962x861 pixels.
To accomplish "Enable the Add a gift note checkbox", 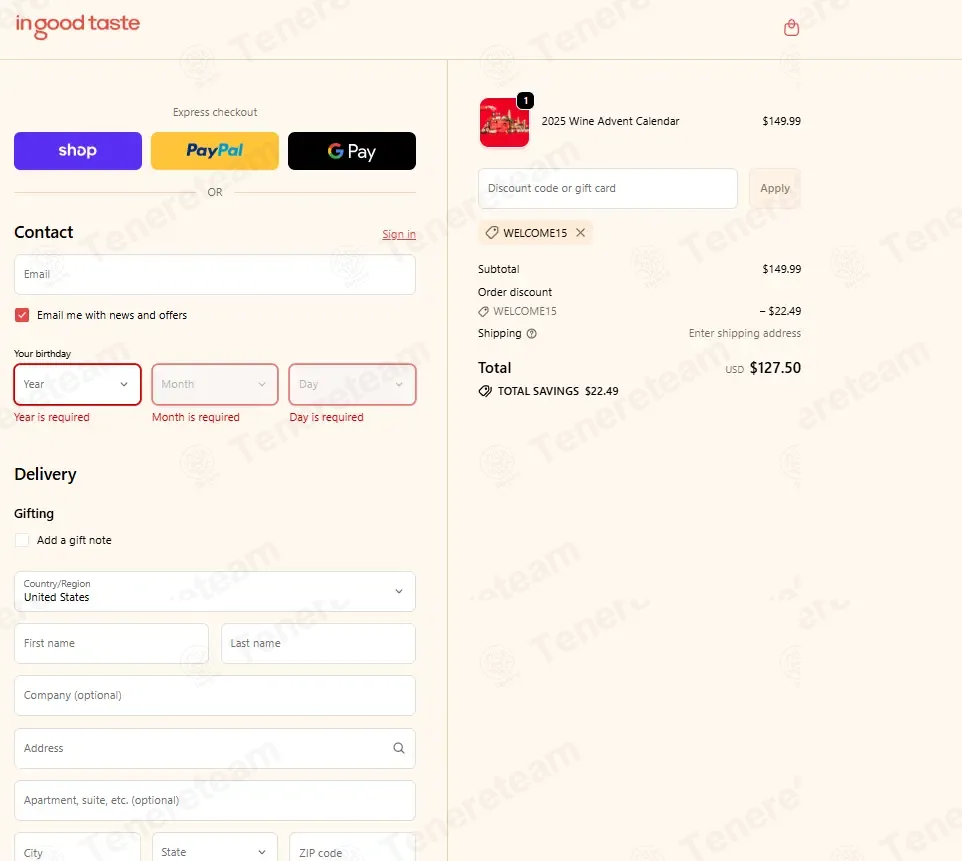I will (22, 540).
